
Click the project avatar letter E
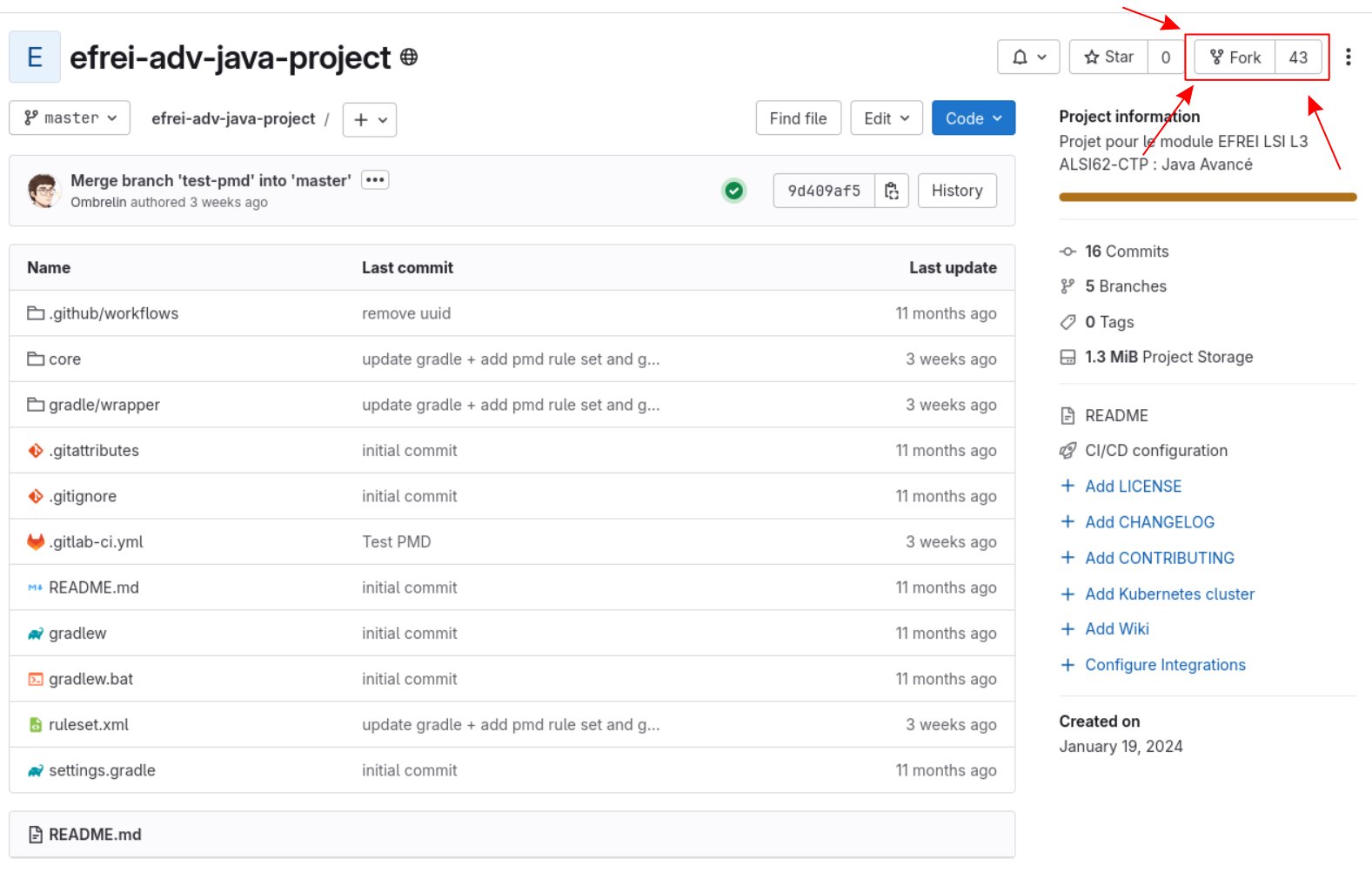tap(35, 57)
